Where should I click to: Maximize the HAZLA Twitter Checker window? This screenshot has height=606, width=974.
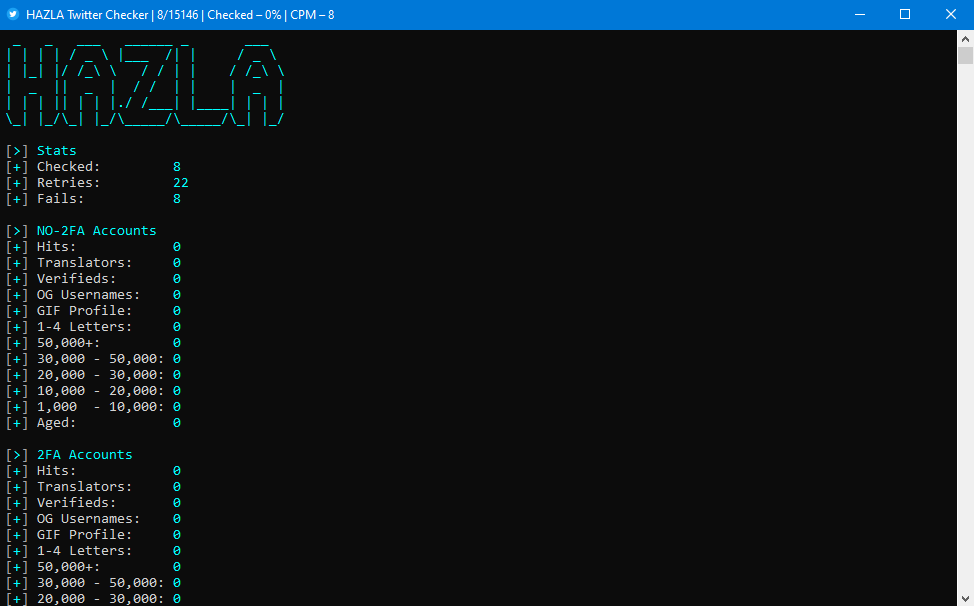tap(905, 14)
